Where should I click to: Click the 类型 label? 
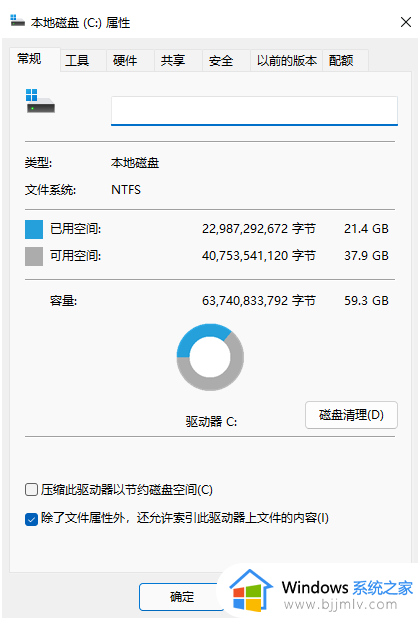39,163
